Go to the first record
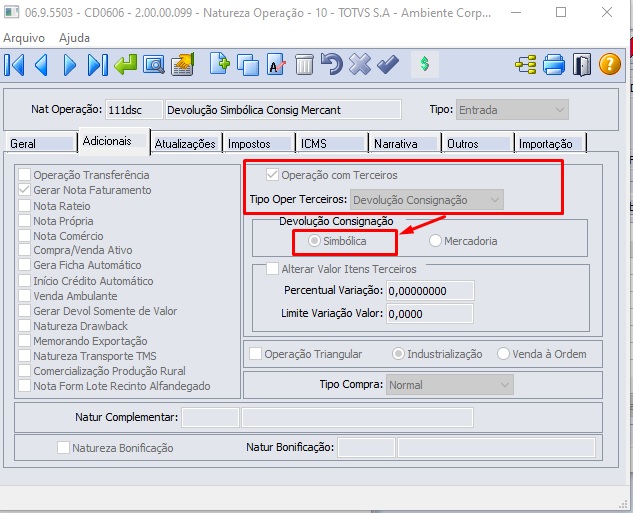633x513 pixels. coord(15,65)
